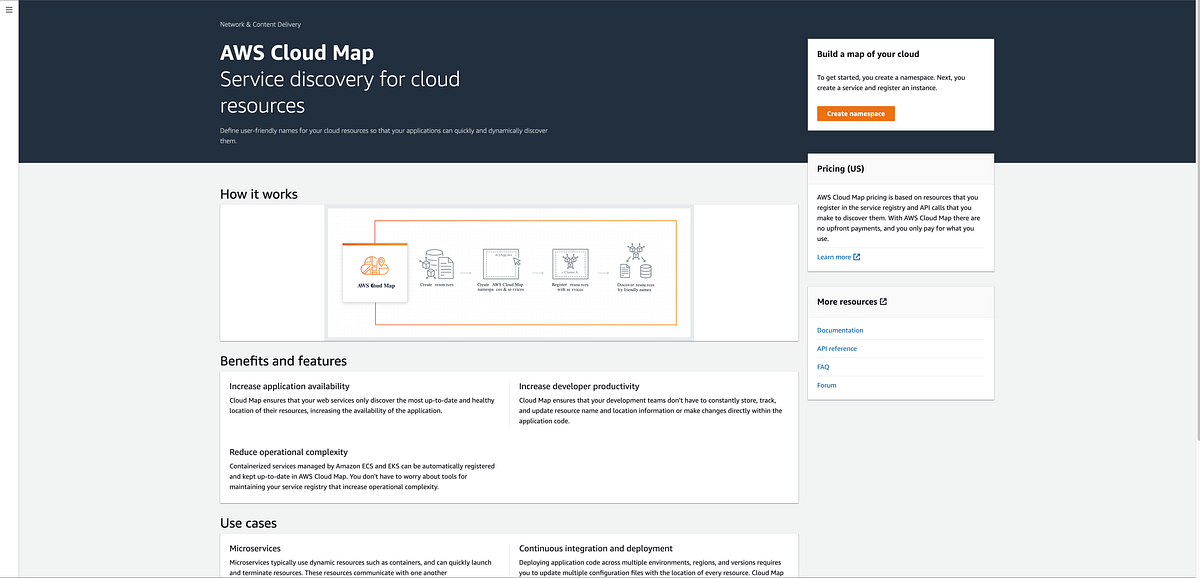Click the AWS Cloud Map logo in the diagram
This screenshot has width=1200, height=578.
tap(374, 266)
